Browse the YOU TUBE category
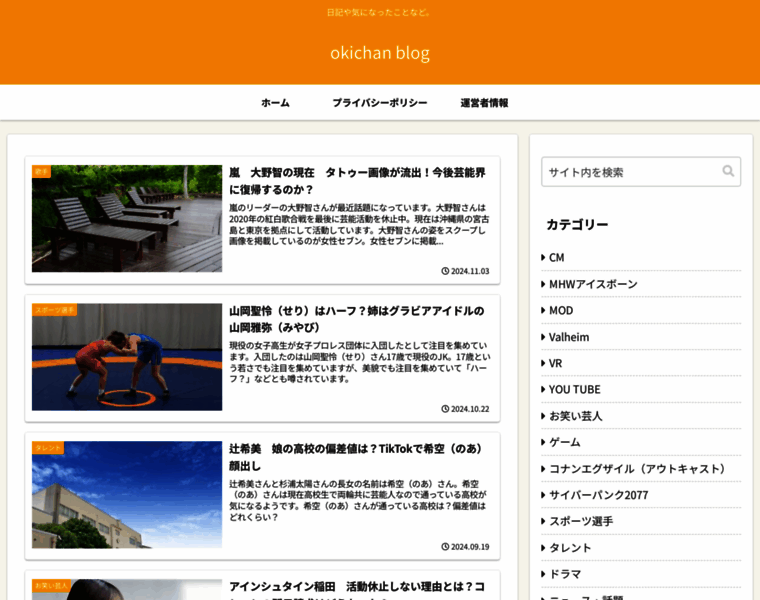The image size is (760, 600). pyautogui.click(x=574, y=389)
